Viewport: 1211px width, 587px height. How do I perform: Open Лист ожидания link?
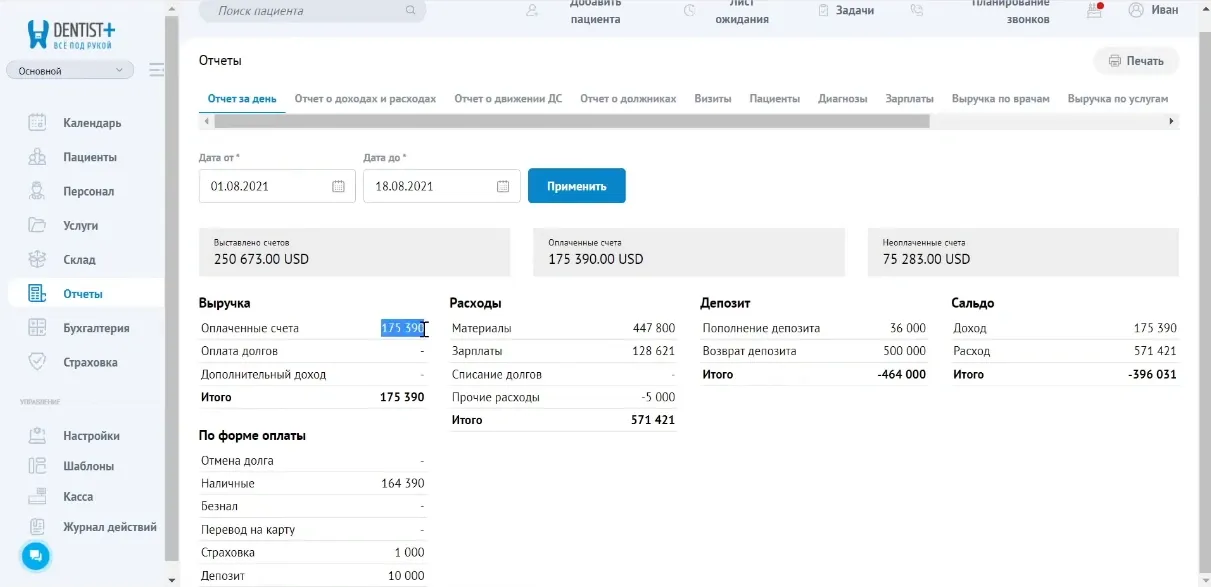pos(742,11)
